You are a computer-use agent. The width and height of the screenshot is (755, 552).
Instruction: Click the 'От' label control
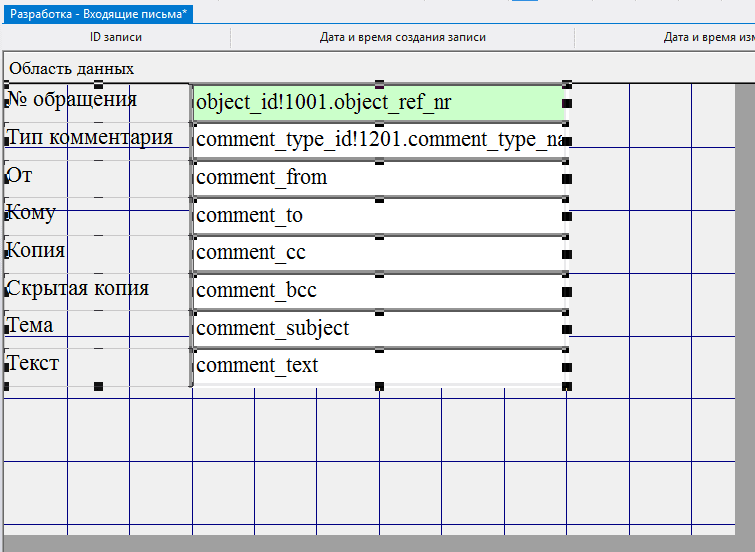click(20, 175)
